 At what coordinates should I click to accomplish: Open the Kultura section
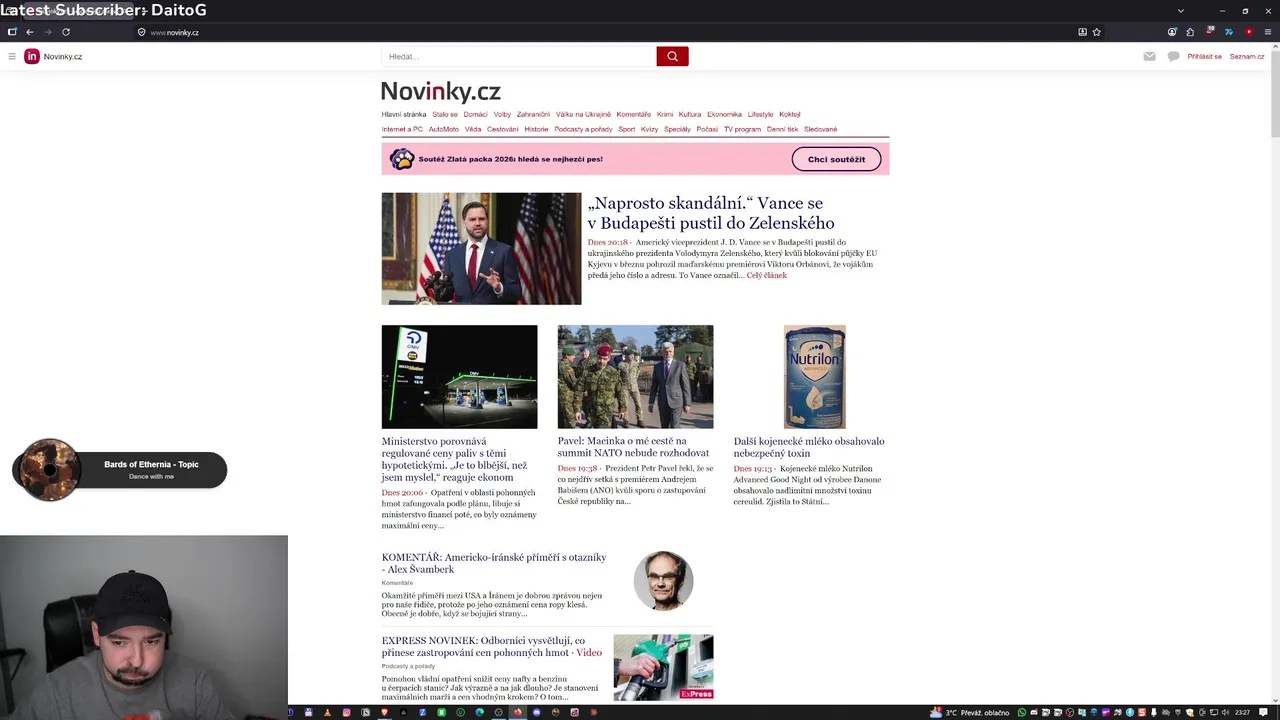(x=690, y=114)
